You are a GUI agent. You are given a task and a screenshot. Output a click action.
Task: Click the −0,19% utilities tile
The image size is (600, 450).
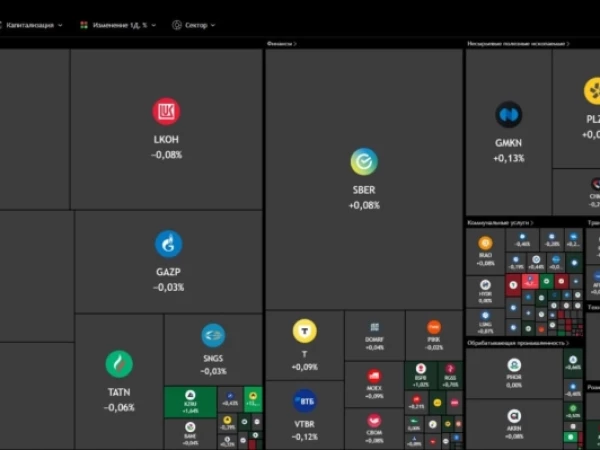click(x=516, y=262)
